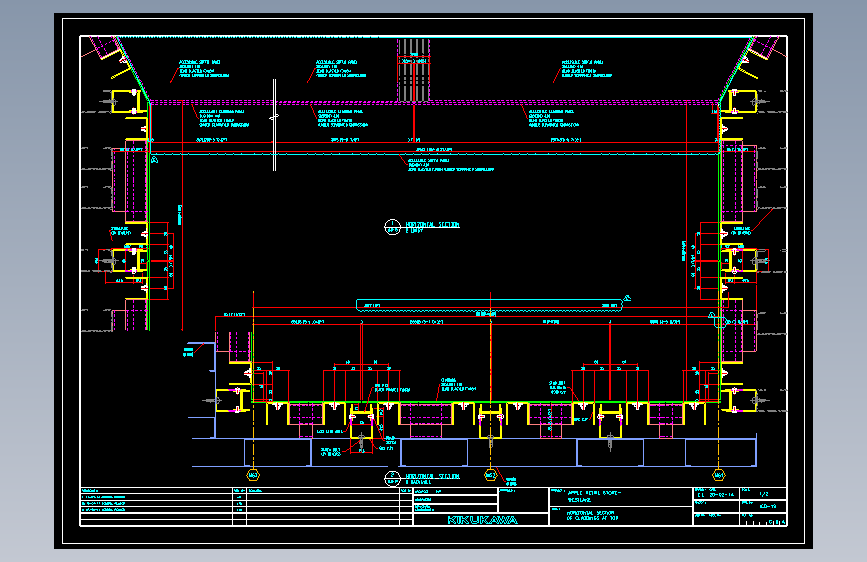The height and width of the screenshot is (562, 867).
Task: Click the break-line symbol on the white vertical lines
Action: (x=274, y=117)
